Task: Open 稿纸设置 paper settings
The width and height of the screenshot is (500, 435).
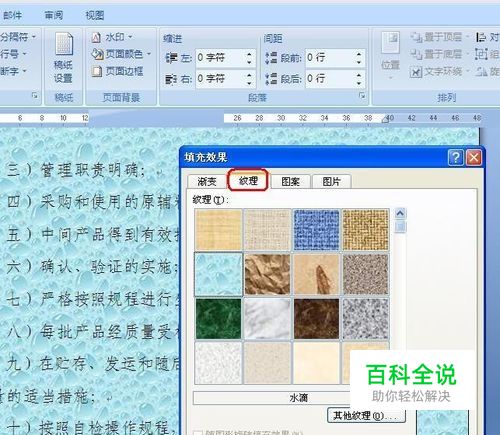Action: point(63,58)
